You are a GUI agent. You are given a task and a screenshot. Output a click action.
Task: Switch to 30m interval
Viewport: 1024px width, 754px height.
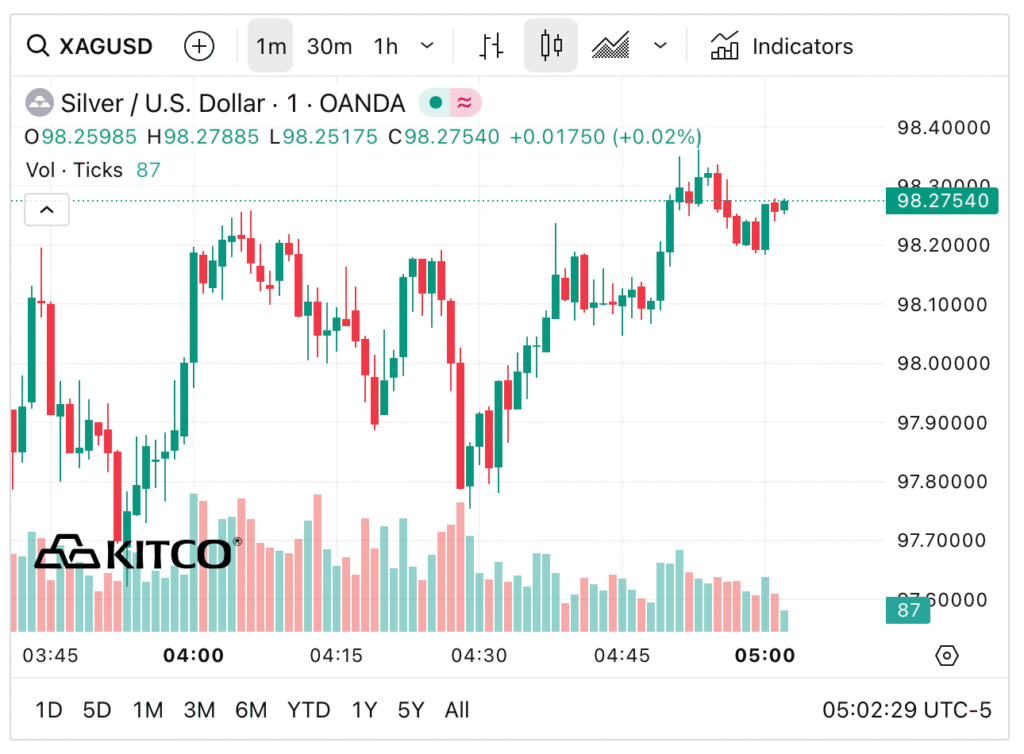pos(329,46)
